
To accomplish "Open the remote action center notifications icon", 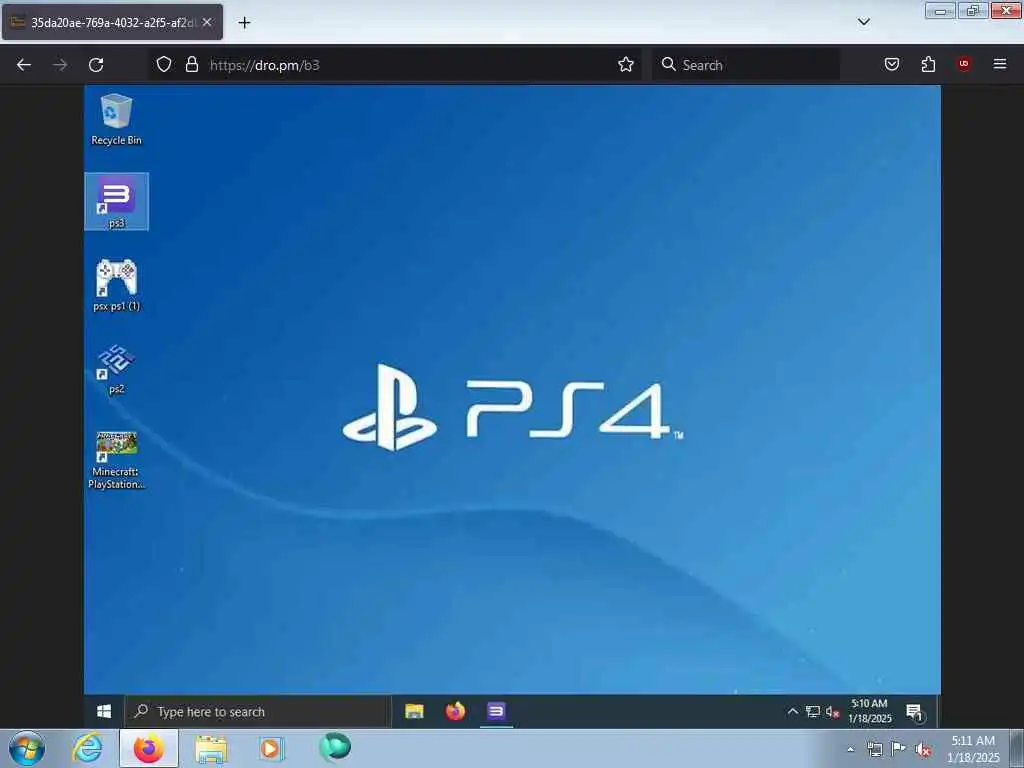I will point(914,712).
